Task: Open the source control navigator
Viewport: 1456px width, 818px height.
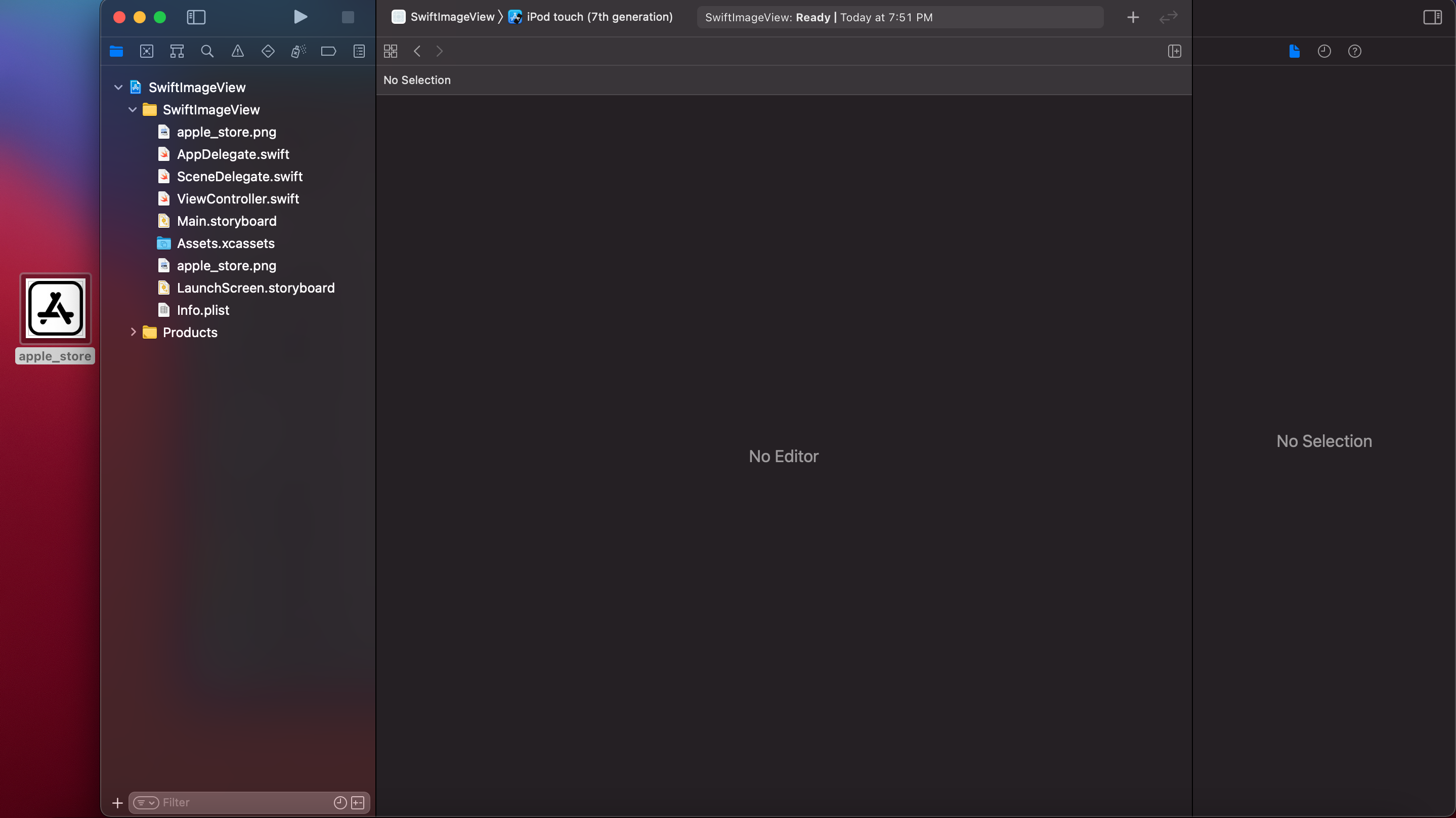Action: (146, 52)
